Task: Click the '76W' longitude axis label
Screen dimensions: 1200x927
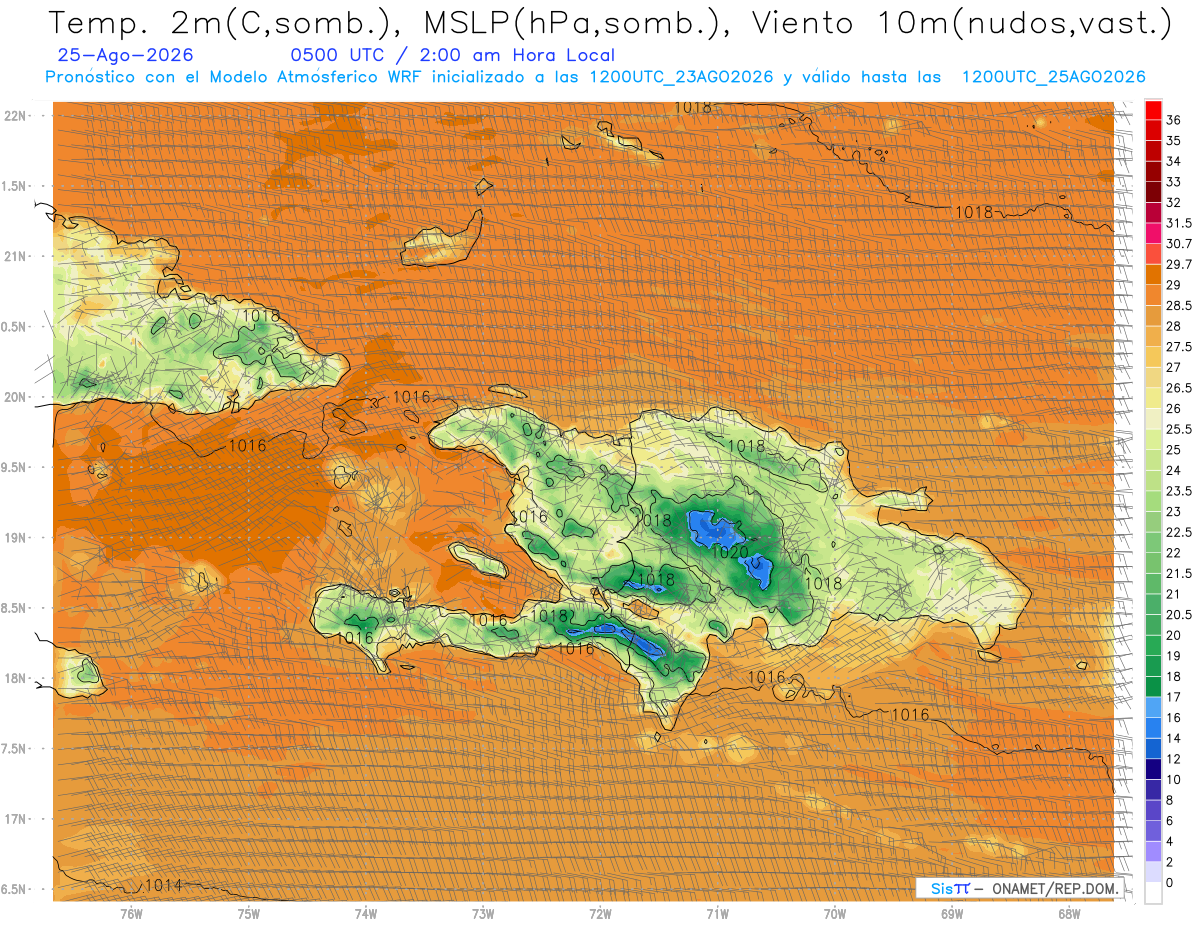Action: pos(131,913)
